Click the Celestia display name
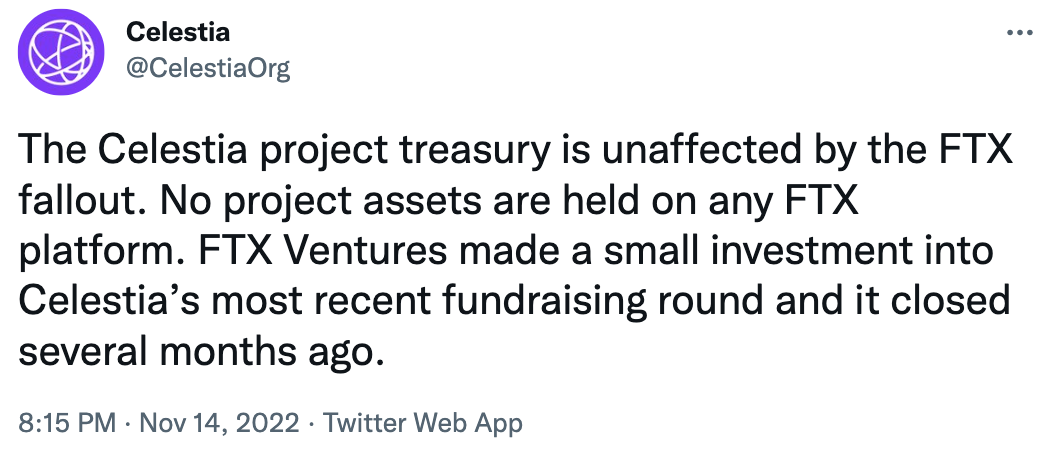1058x462 pixels. tap(178, 32)
